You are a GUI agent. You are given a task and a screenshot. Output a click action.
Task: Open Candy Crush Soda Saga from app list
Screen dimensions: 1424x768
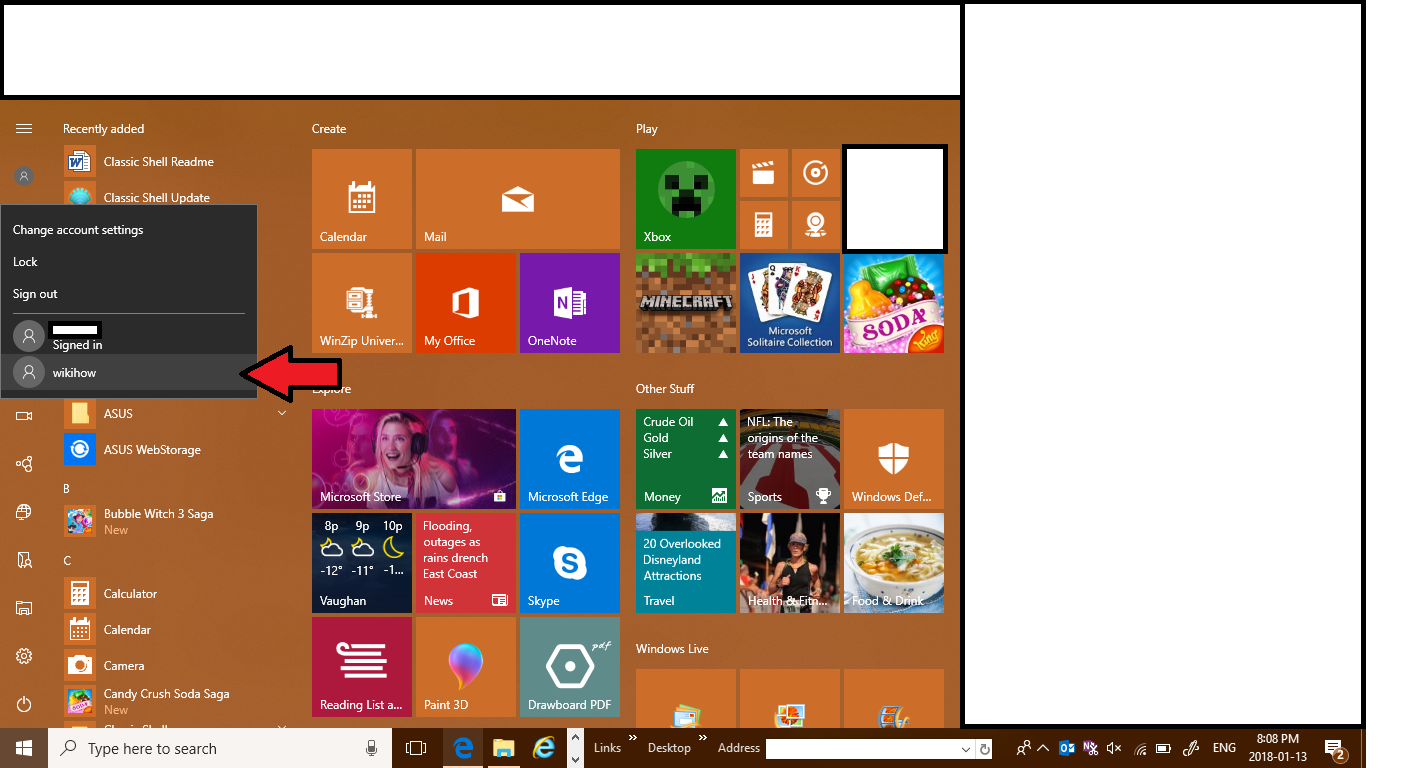tap(176, 701)
